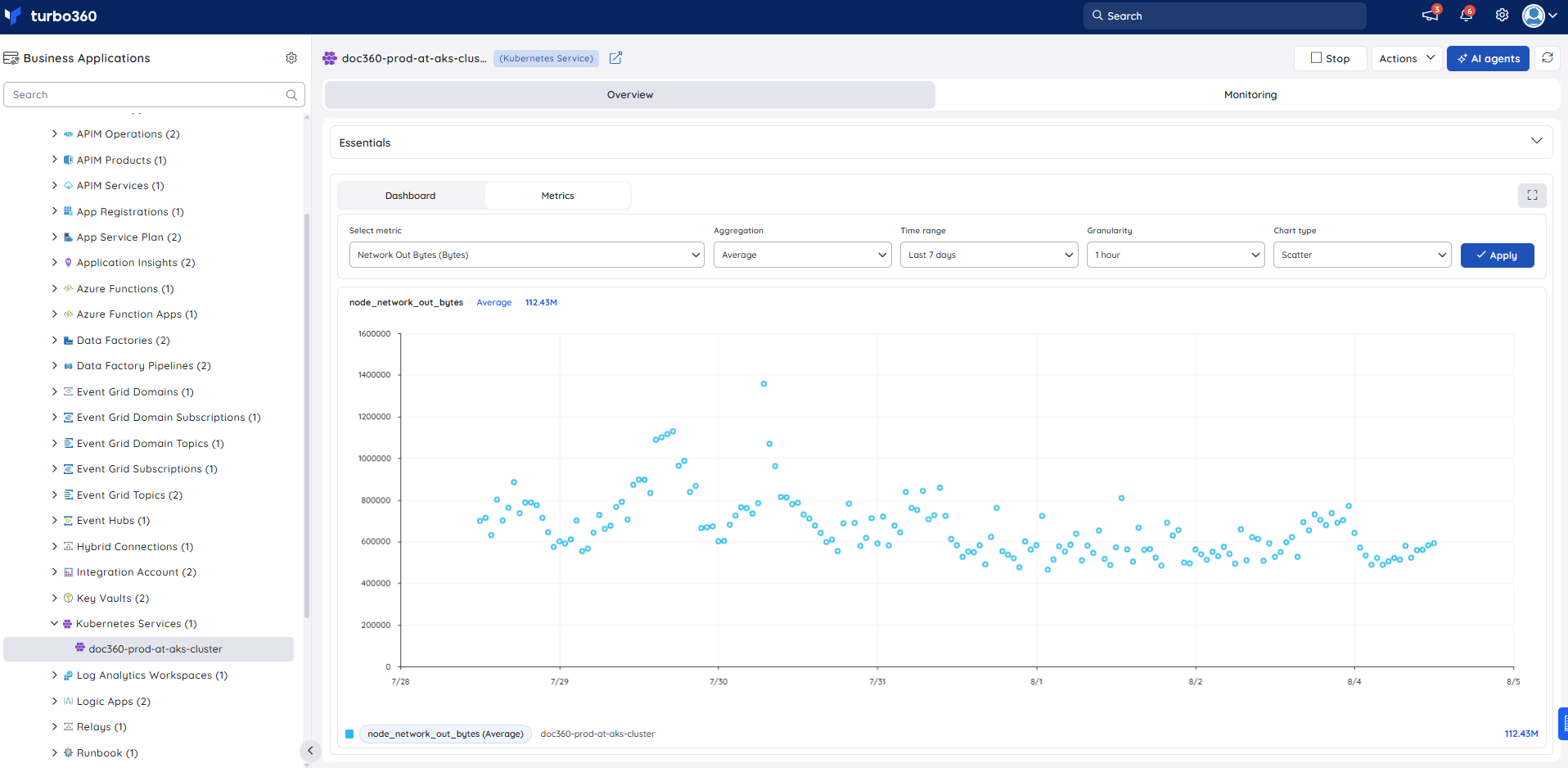Open the notifications bell icon

(1466, 16)
